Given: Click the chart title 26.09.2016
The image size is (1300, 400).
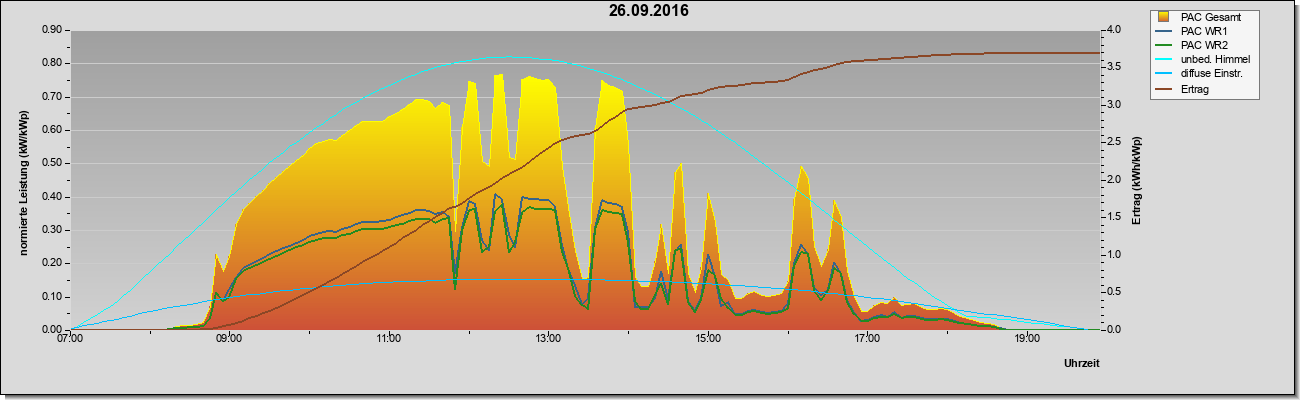Looking at the screenshot, I should 649,11.
